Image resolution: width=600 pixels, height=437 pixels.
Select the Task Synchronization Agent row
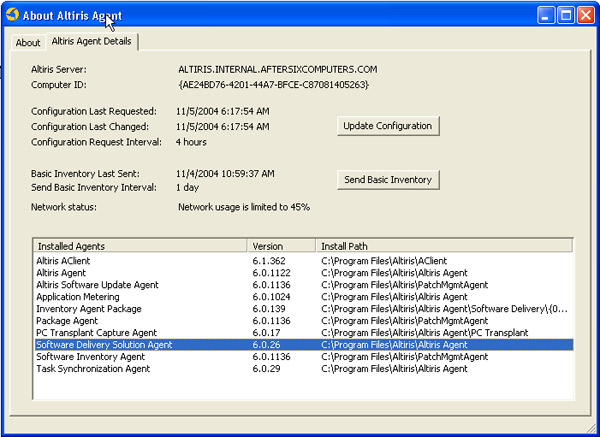coord(304,369)
